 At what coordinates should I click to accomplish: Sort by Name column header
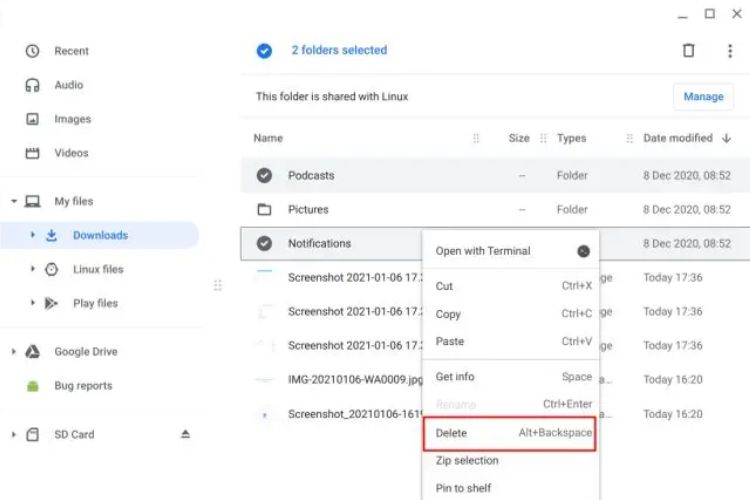coord(268,138)
